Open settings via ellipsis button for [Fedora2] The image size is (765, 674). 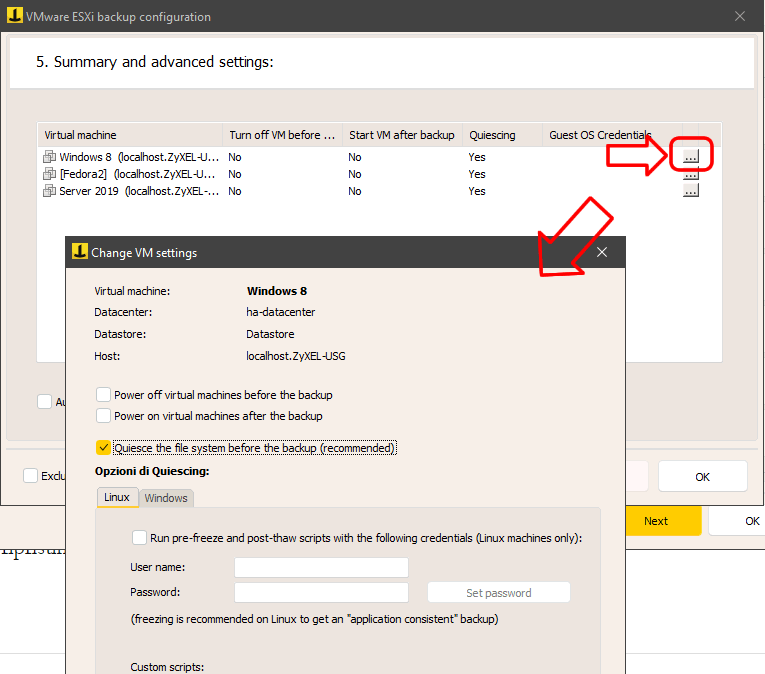pyautogui.click(x=690, y=175)
